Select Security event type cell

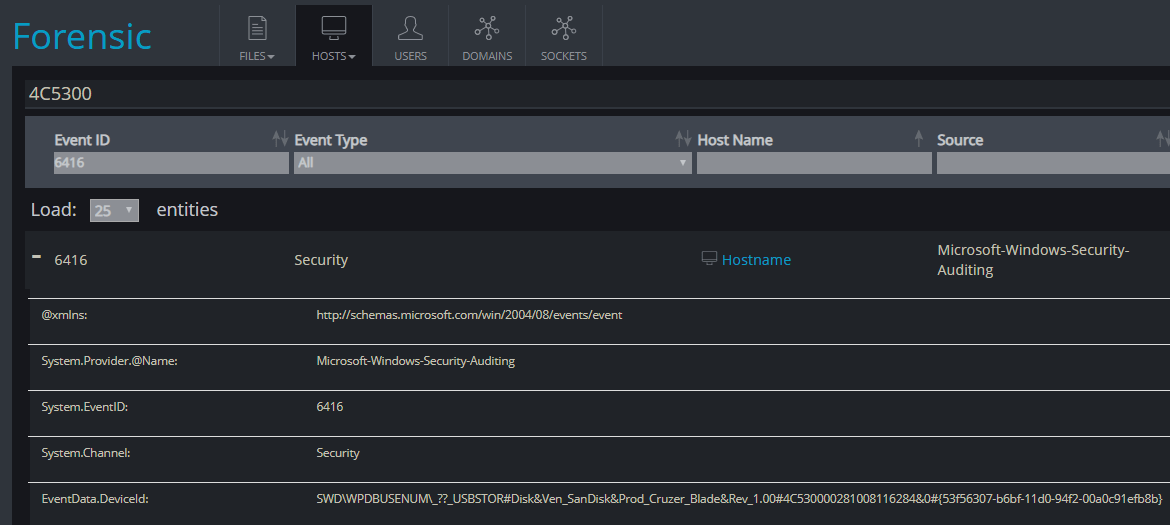[x=321, y=260]
